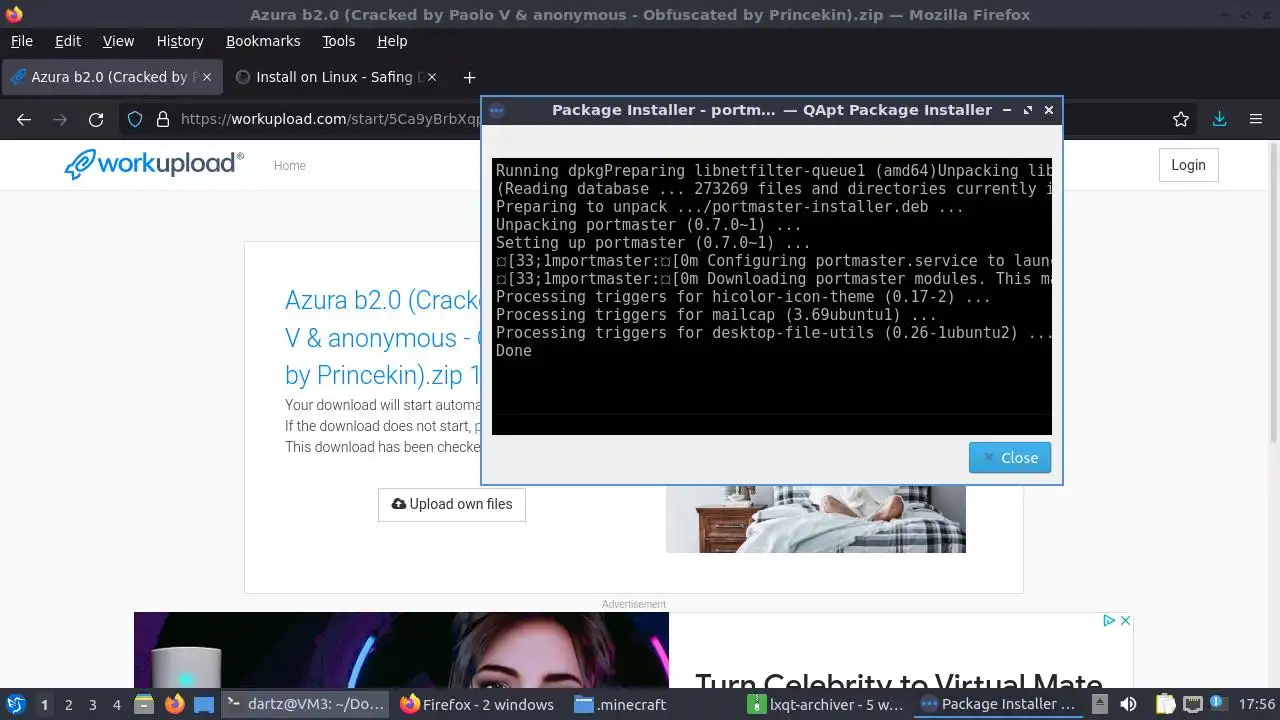1280x720 pixels.
Task: Open removable media eject tray icon
Action: tap(1099, 704)
